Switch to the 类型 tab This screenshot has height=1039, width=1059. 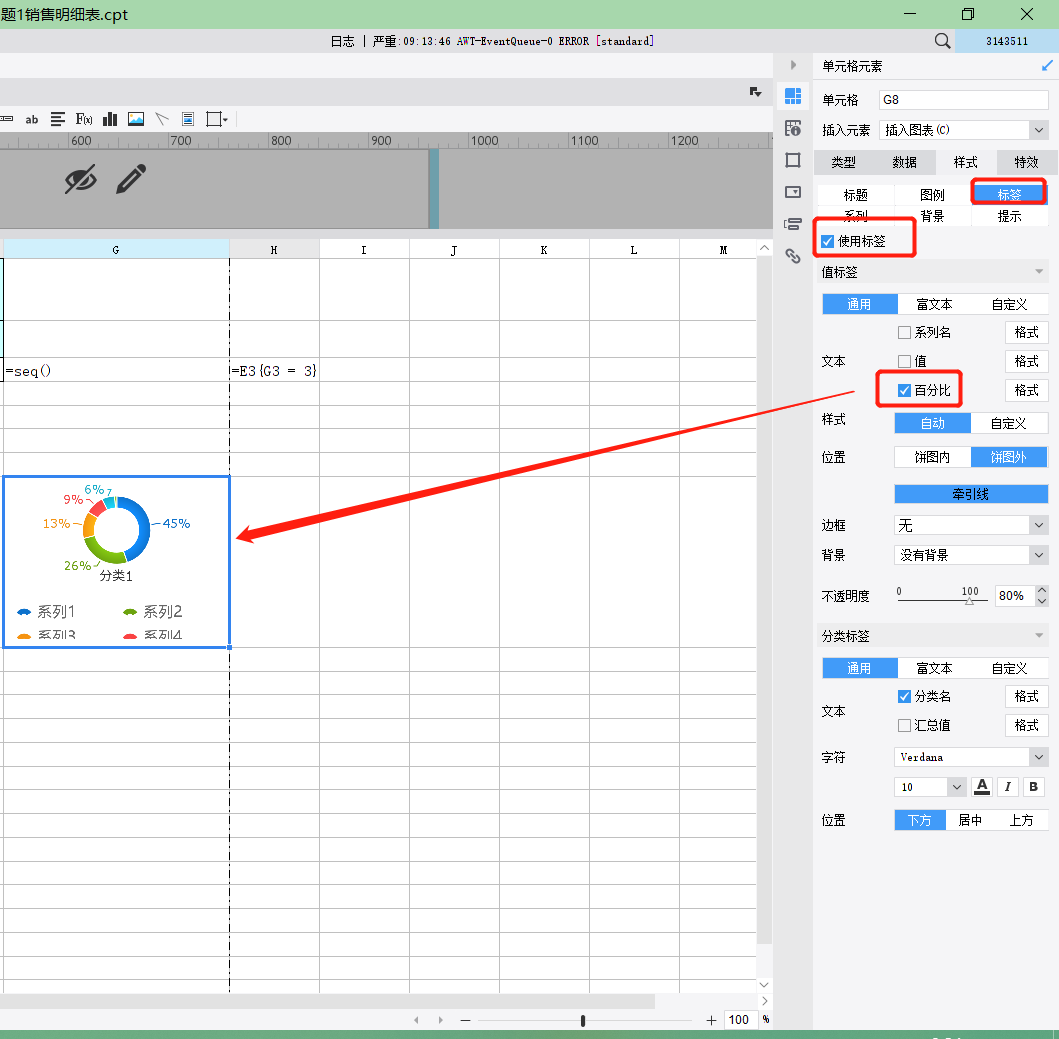[x=844, y=162]
